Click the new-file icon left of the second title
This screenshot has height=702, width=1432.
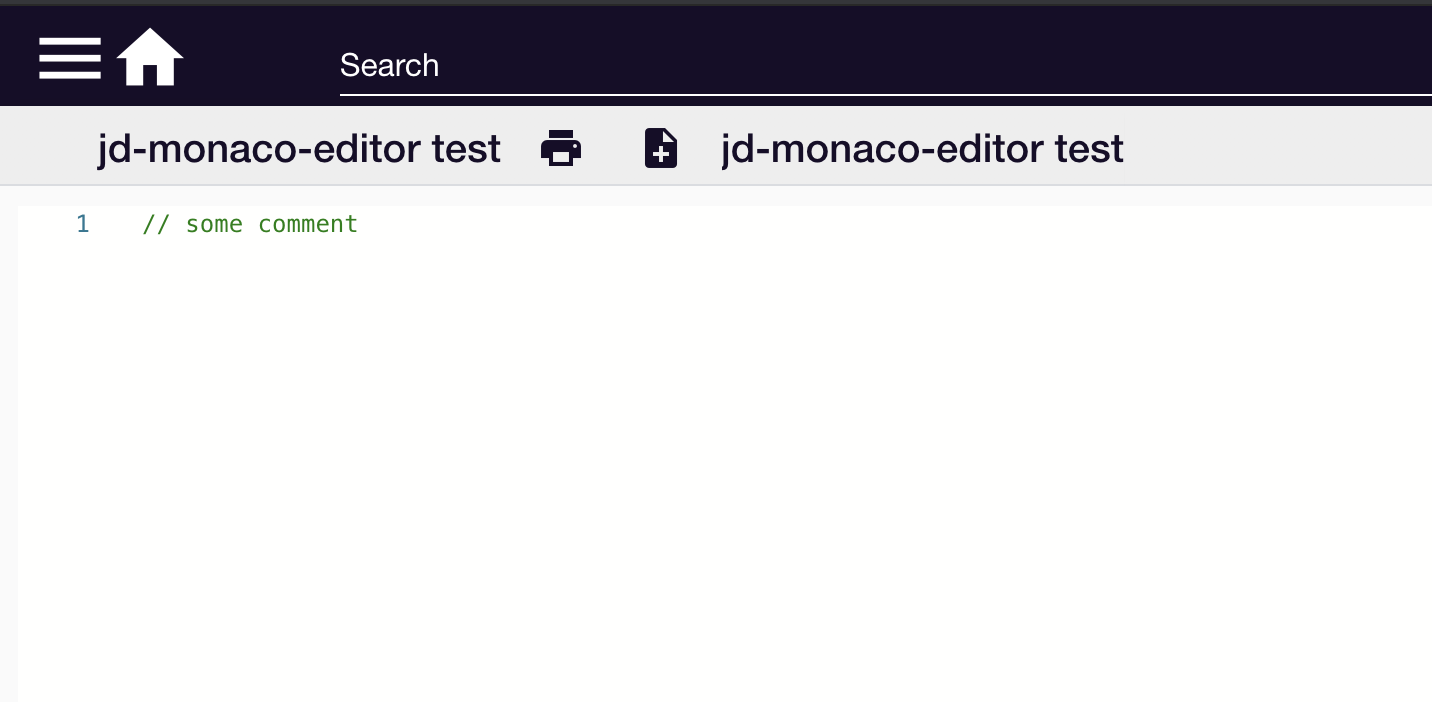click(x=660, y=147)
